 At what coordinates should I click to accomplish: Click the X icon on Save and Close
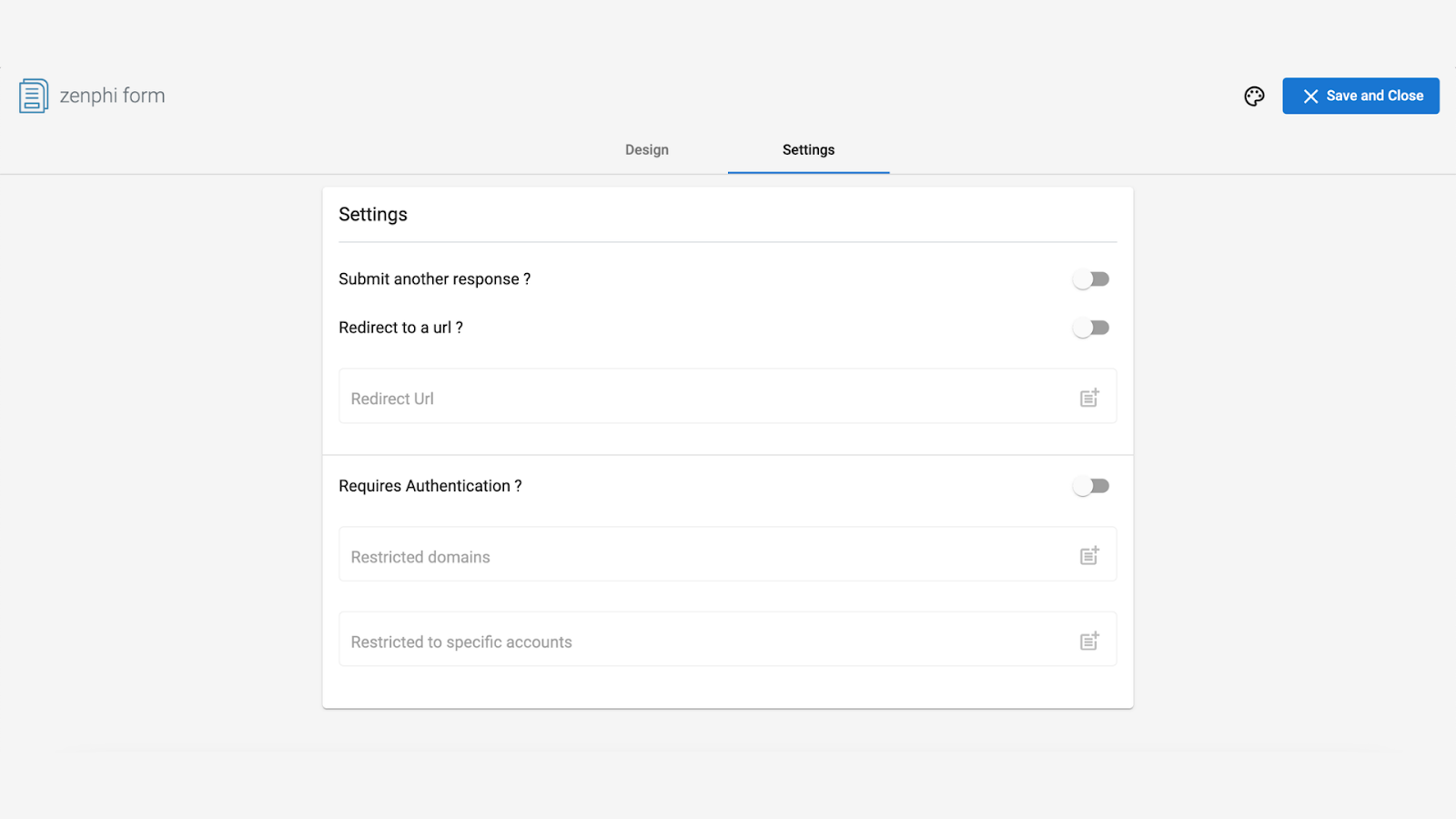coord(1310,96)
